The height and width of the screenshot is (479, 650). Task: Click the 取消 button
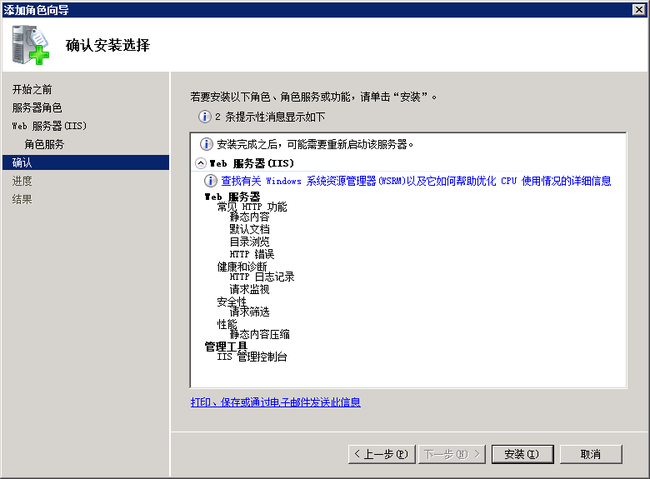click(591, 454)
